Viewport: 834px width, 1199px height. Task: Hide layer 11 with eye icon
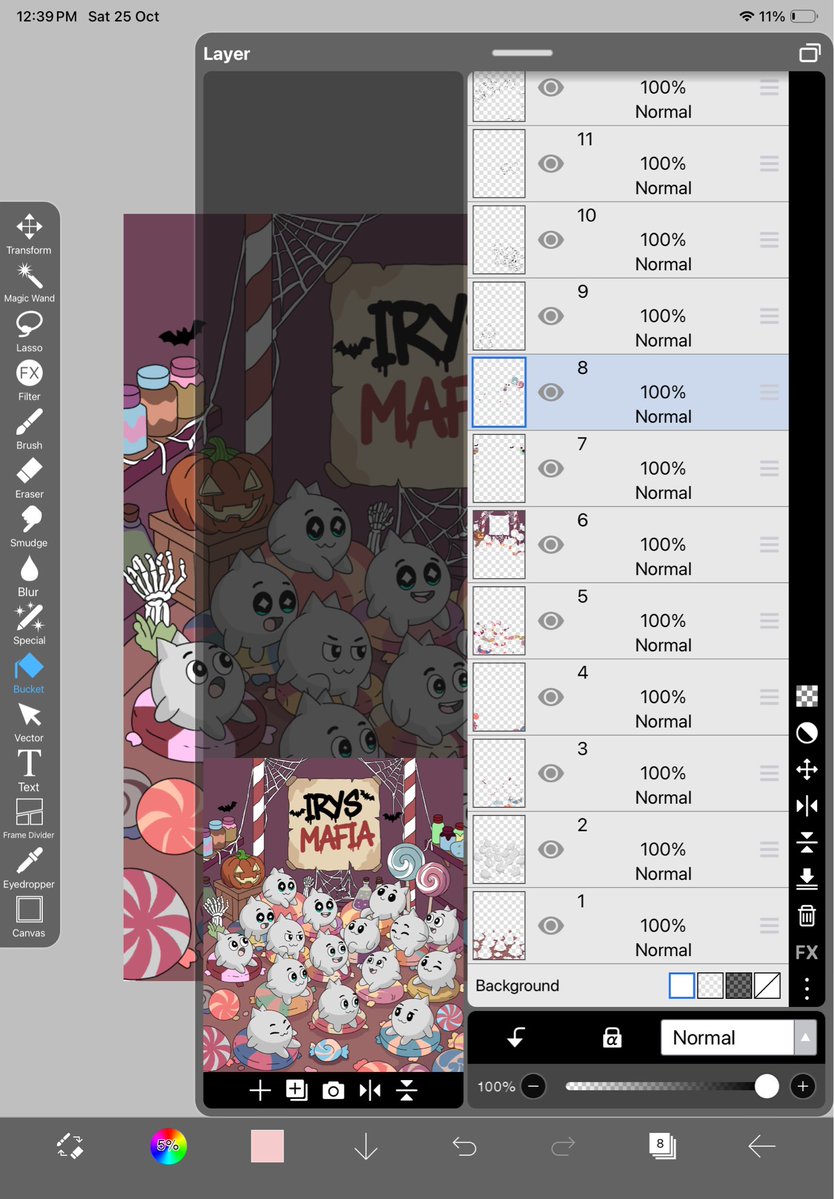(x=550, y=163)
